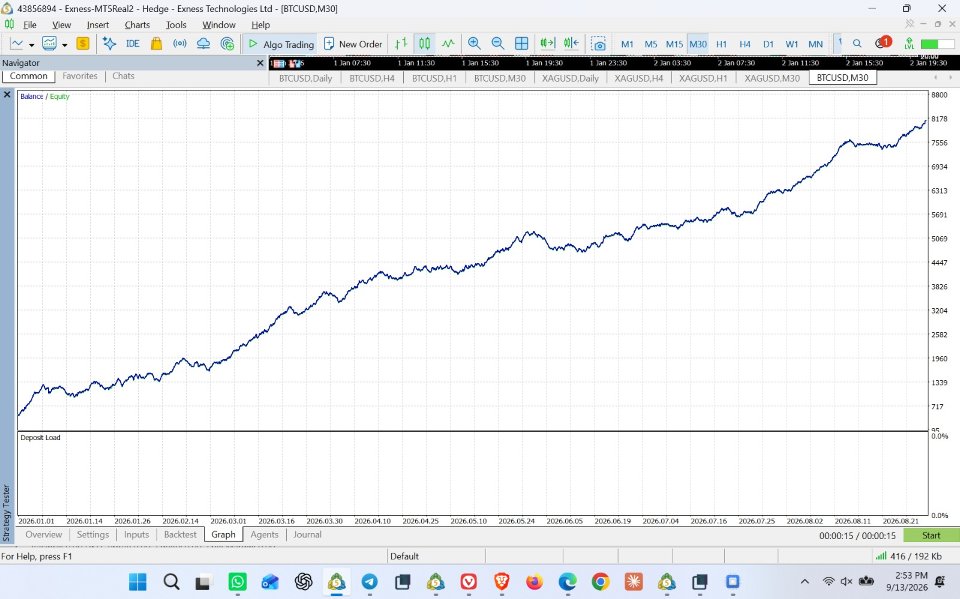960x599 pixels.
Task: Open the Window menu
Action: pyautogui.click(x=219, y=24)
